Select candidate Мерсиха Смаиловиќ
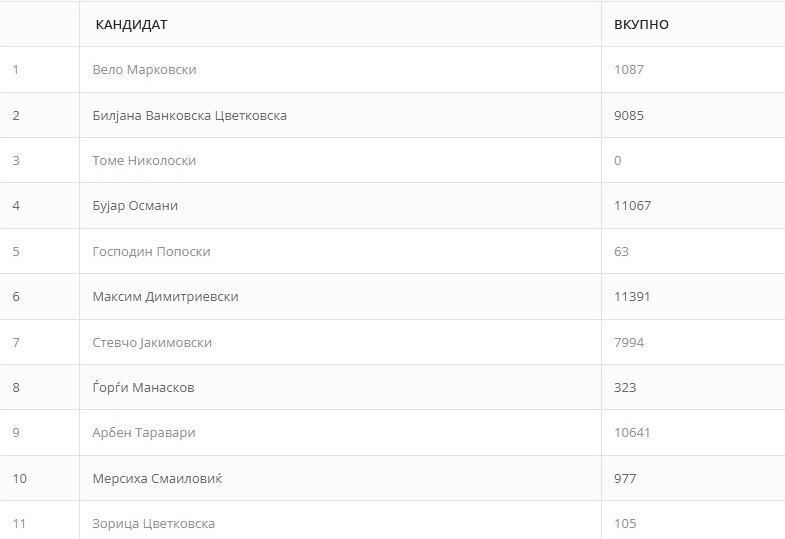Viewport: 785px width, 539px height. point(157,478)
